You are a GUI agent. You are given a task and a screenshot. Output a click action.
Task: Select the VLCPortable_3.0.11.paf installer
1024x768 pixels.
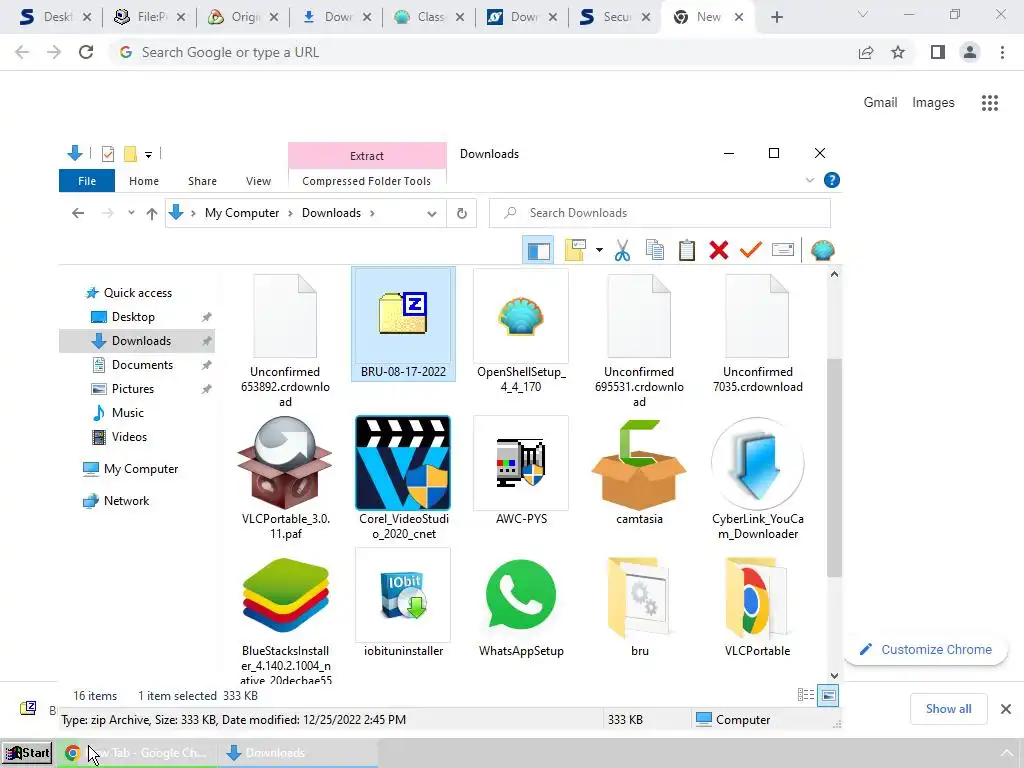point(285,479)
